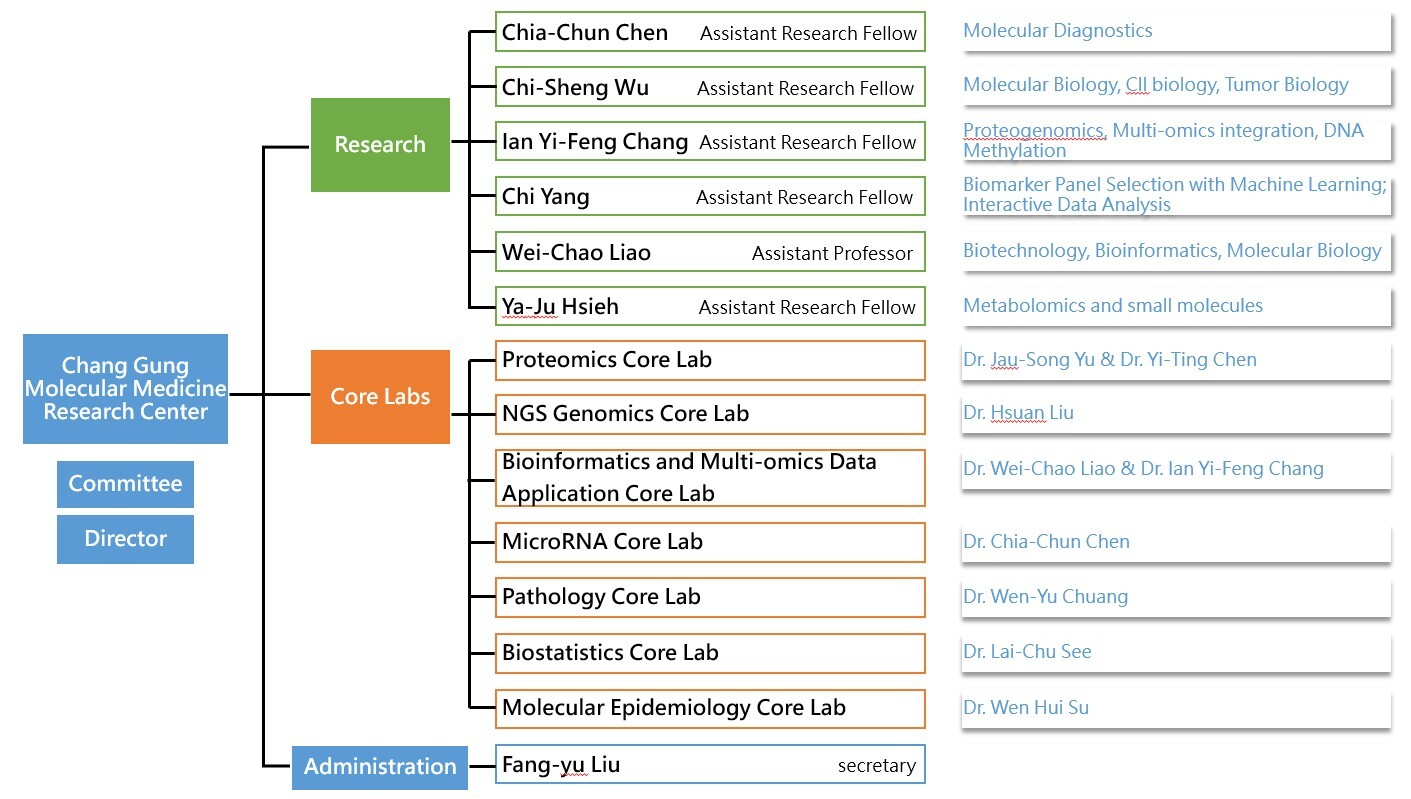Select the MicroRNA Core Lab box

click(709, 542)
